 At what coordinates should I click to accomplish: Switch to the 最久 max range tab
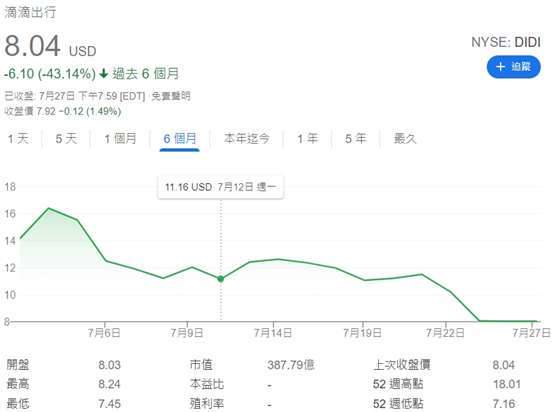(x=405, y=139)
